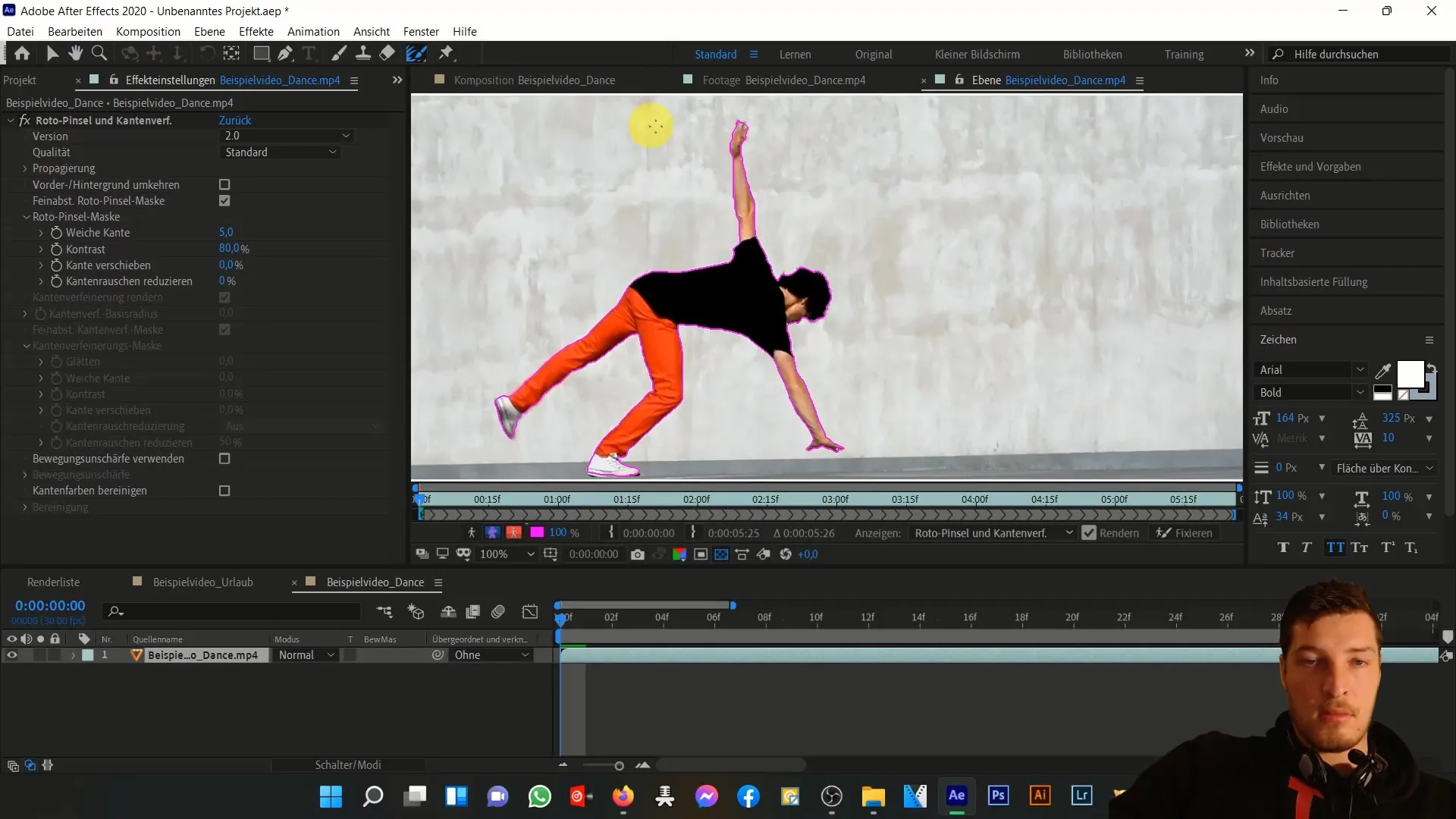This screenshot has width=1456, height=819.
Task: Open the Komposition menu
Action: (148, 31)
